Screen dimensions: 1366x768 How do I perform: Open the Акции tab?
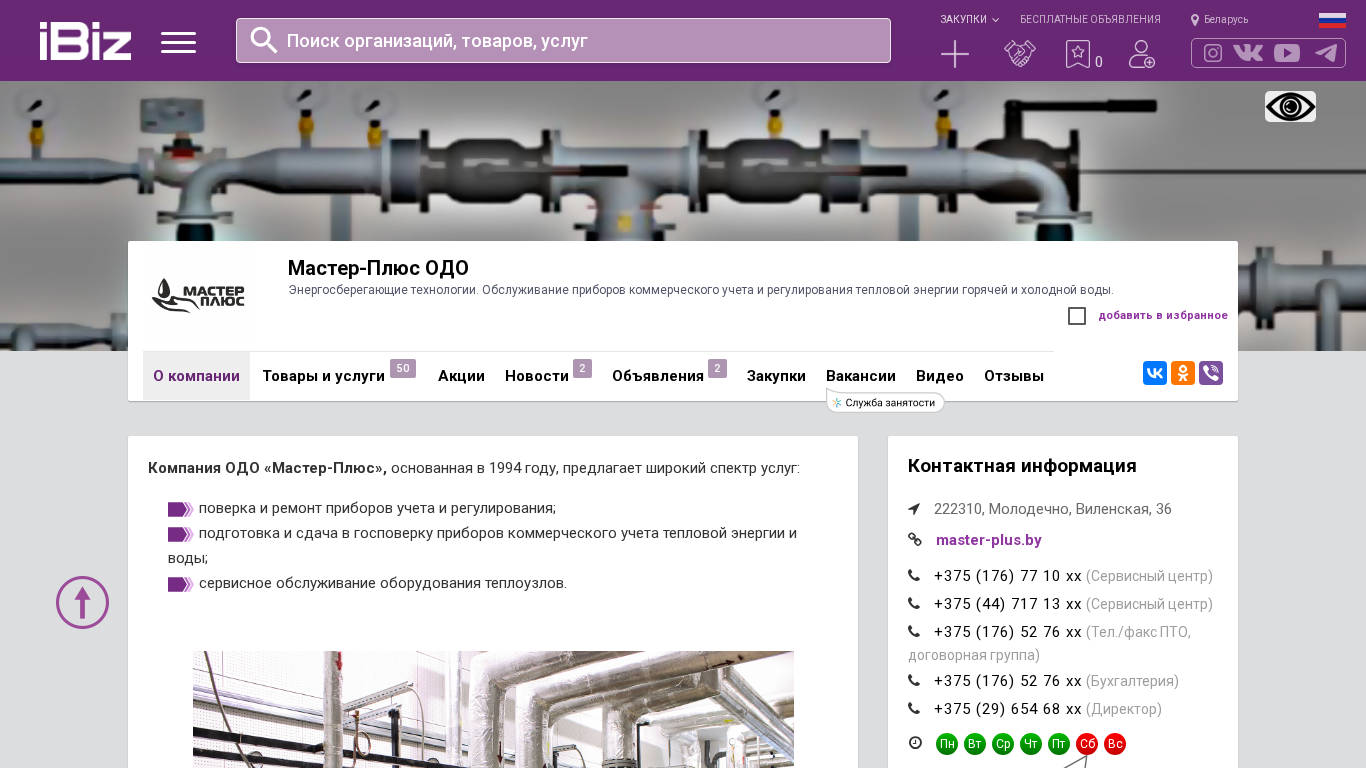pyautogui.click(x=461, y=376)
